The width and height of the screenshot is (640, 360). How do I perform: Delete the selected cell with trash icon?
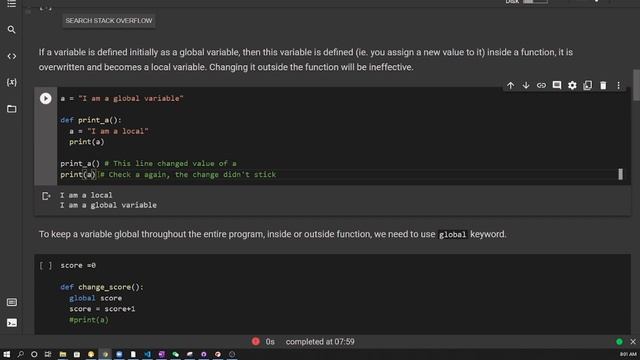[x=603, y=85]
